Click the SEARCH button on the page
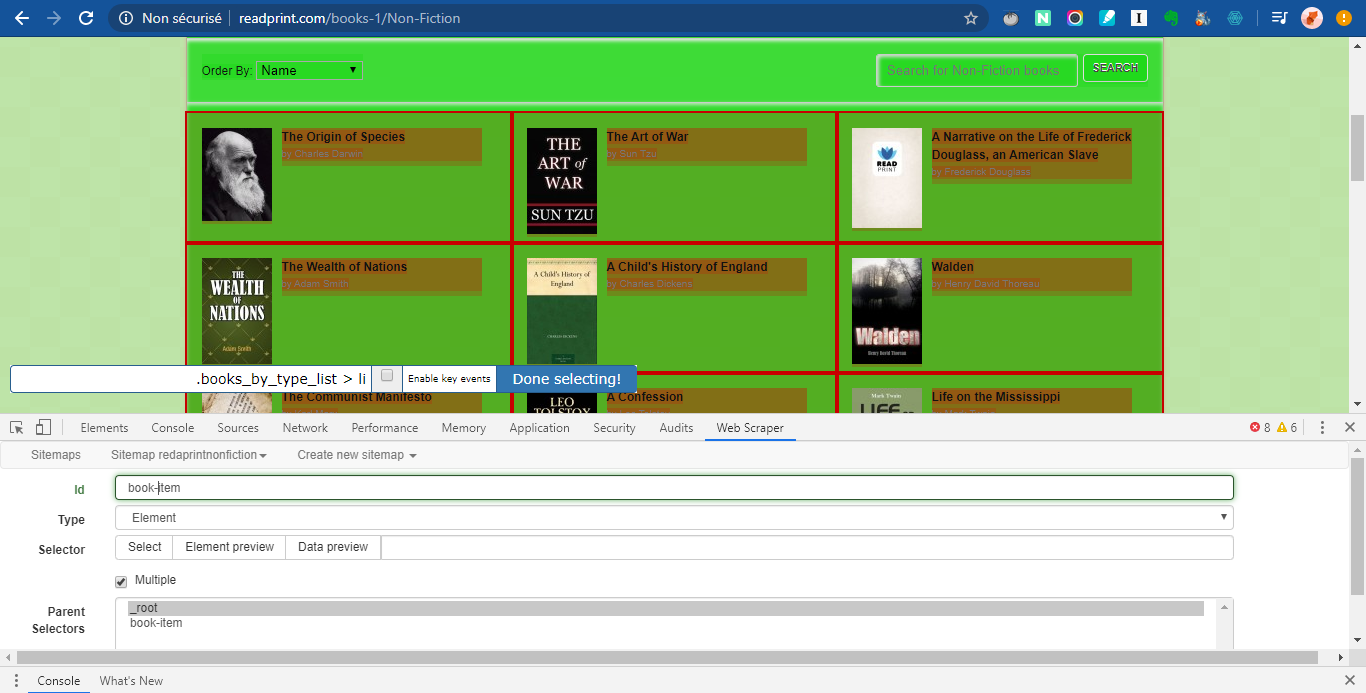 tap(1115, 68)
